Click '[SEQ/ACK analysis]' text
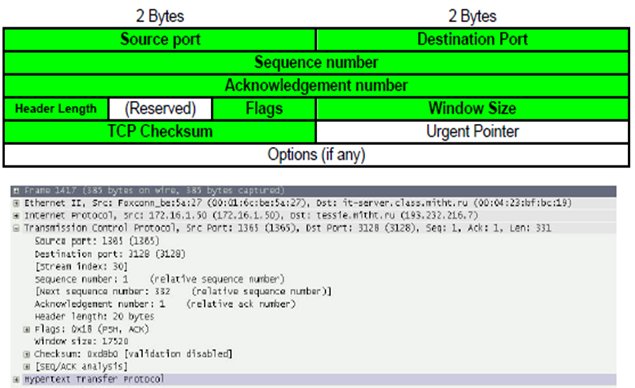 coord(81,367)
